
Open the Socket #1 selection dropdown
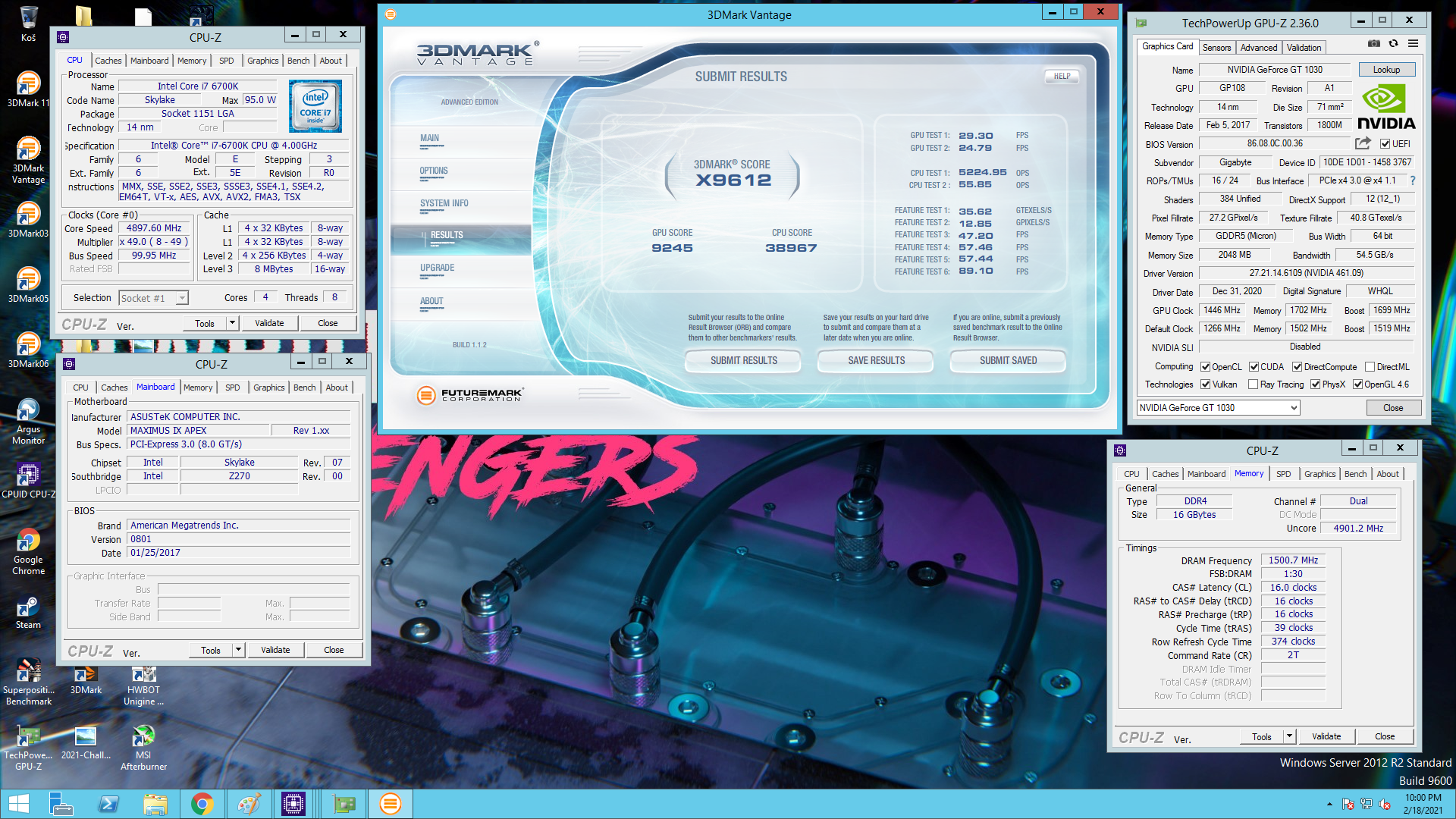[x=154, y=298]
